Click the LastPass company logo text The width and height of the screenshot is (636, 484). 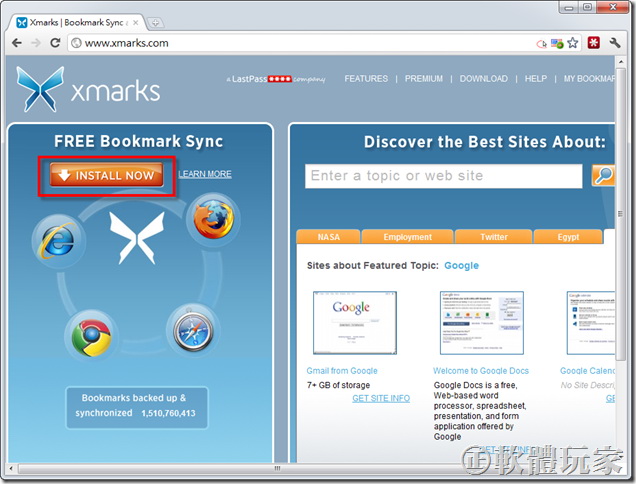276,79
